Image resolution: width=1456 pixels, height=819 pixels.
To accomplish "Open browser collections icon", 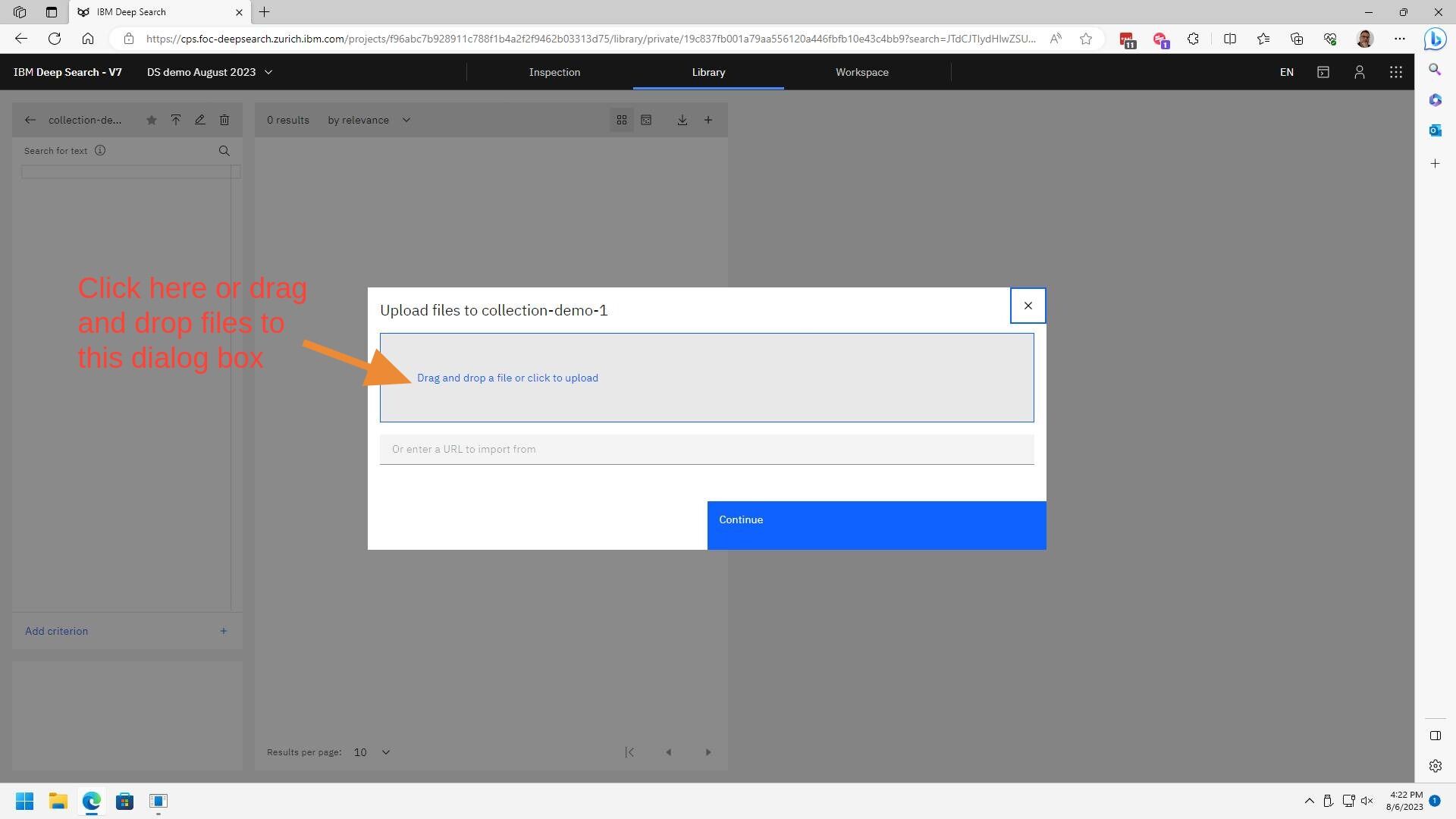I will [1297, 39].
